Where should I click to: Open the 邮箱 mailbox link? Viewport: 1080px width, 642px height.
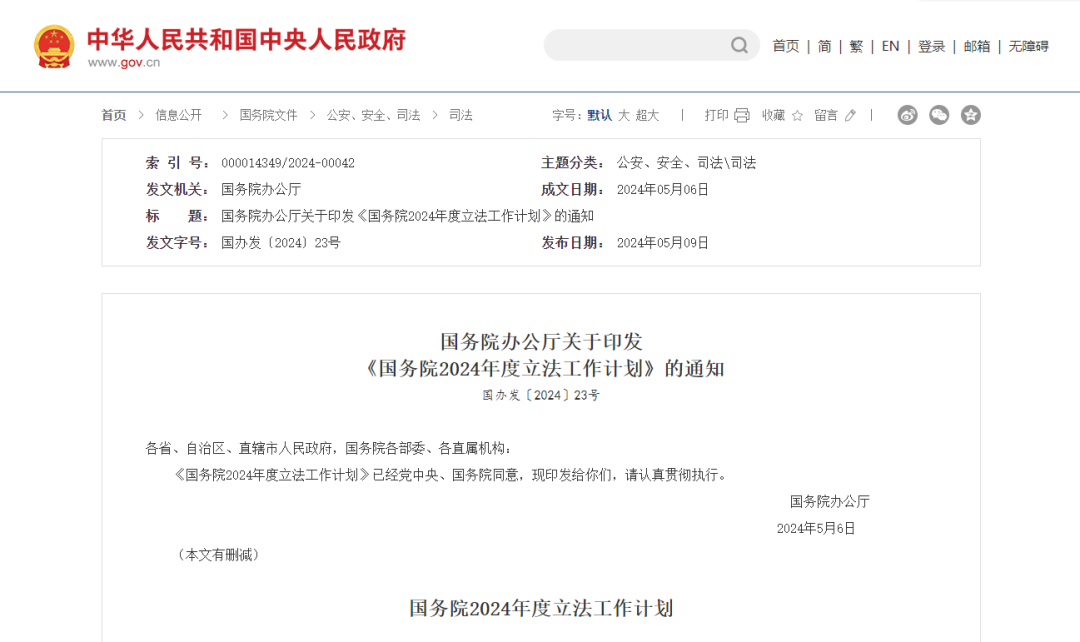pos(977,46)
